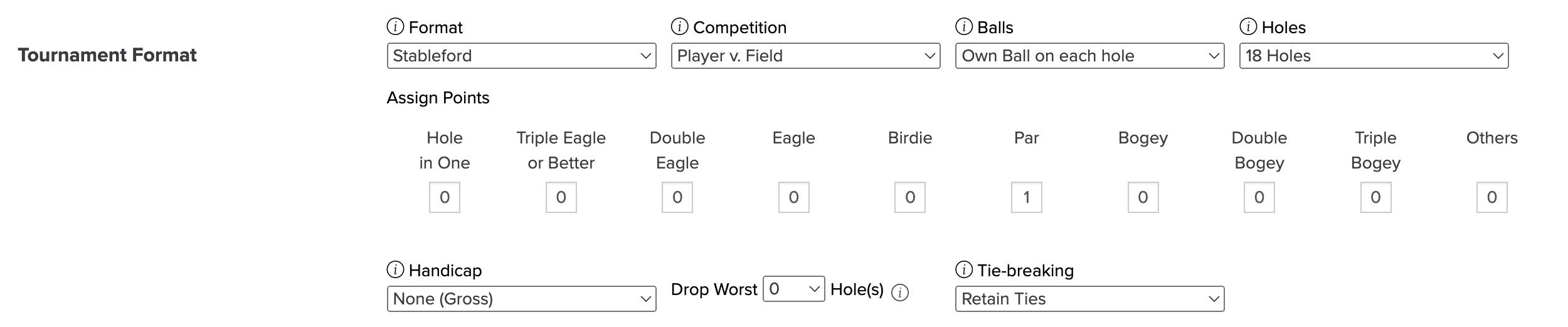Open the Holes info icon

1248,27
